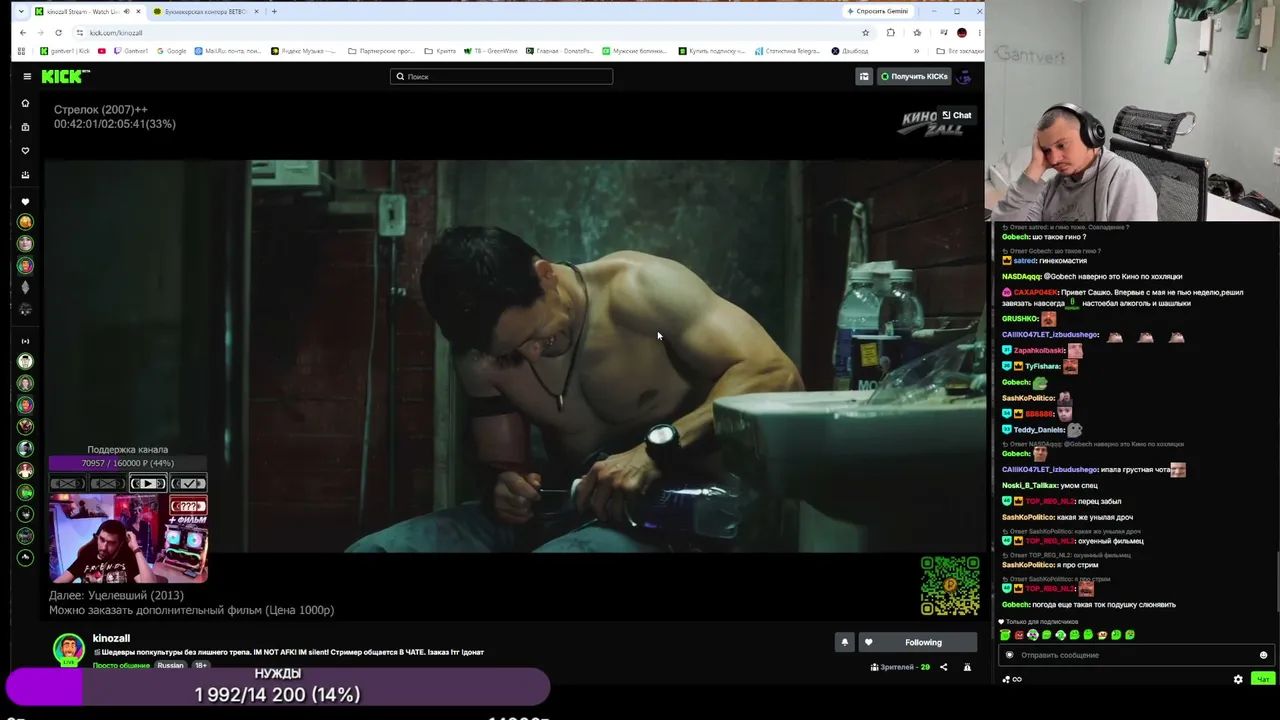1280x720 pixels.
Task: Open a new browser tab
Action: tap(274, 11)
